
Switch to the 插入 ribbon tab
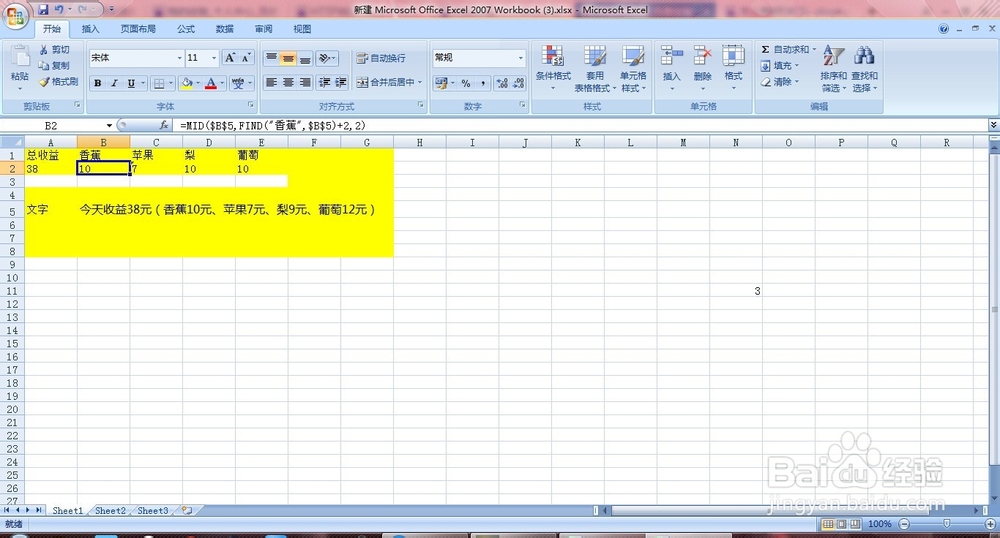91,29
